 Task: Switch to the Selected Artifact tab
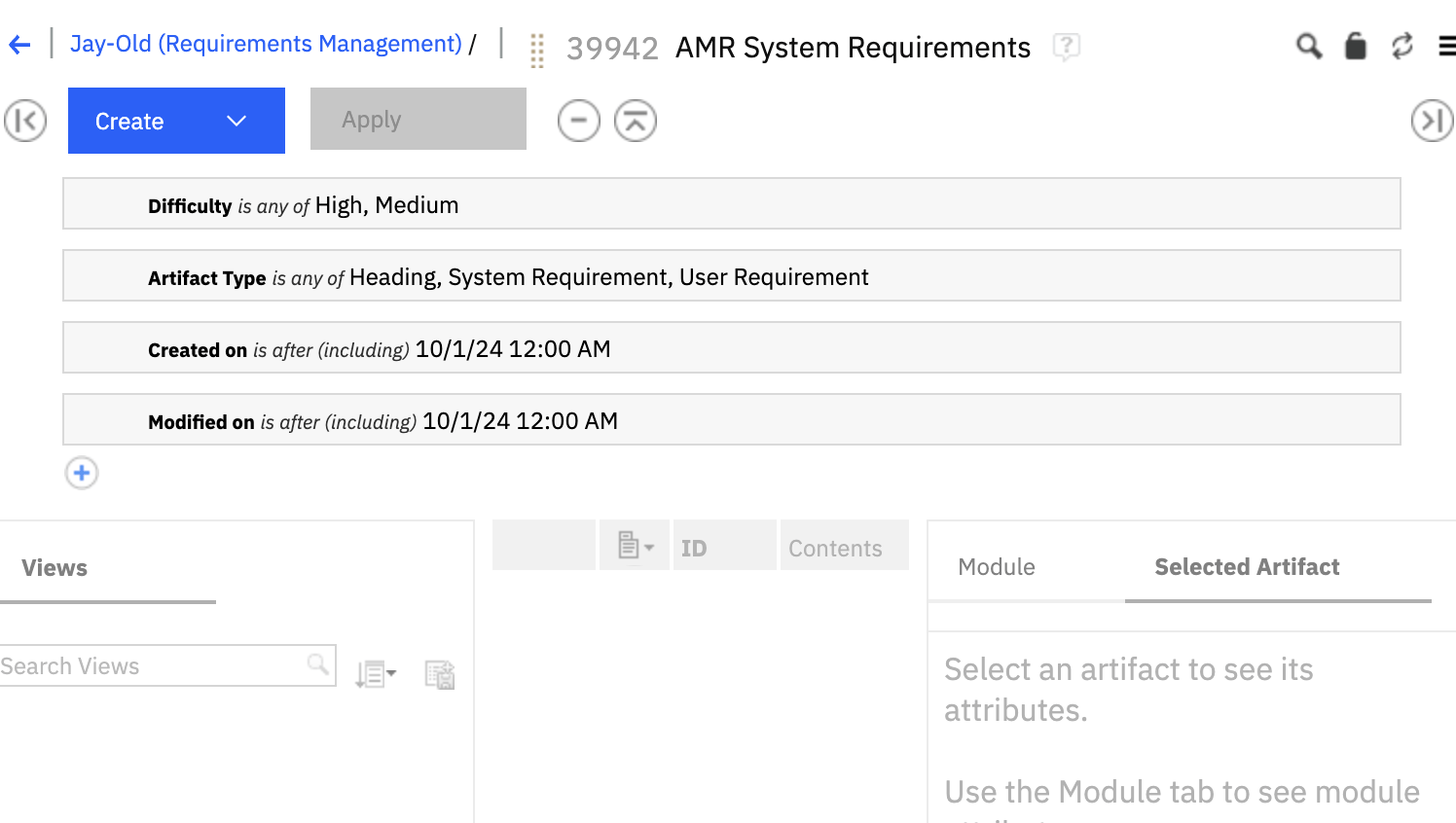[x=1247, y=567]
